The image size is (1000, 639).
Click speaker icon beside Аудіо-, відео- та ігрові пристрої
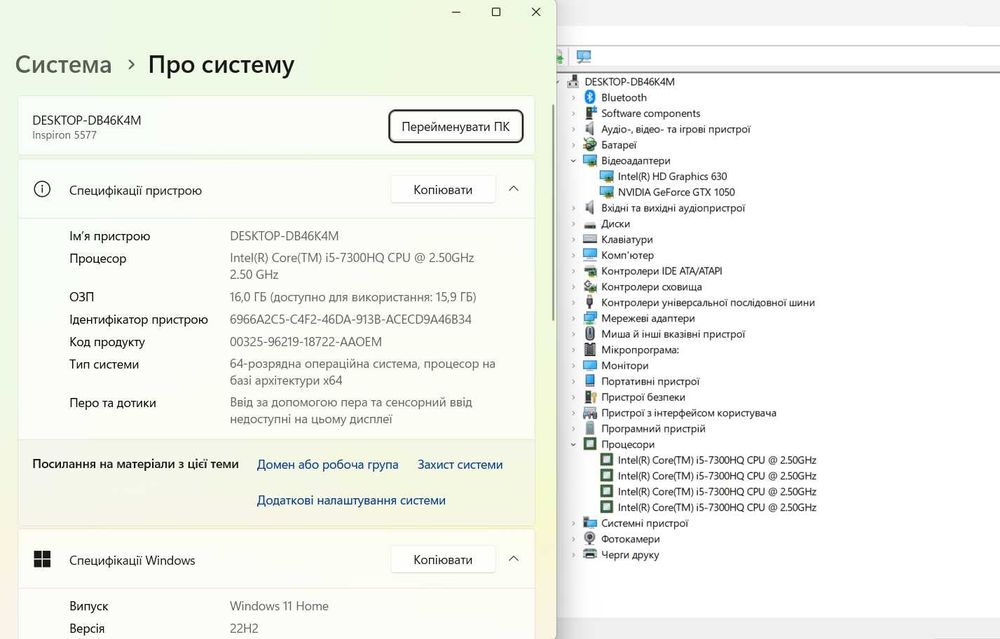coord(590,129)
